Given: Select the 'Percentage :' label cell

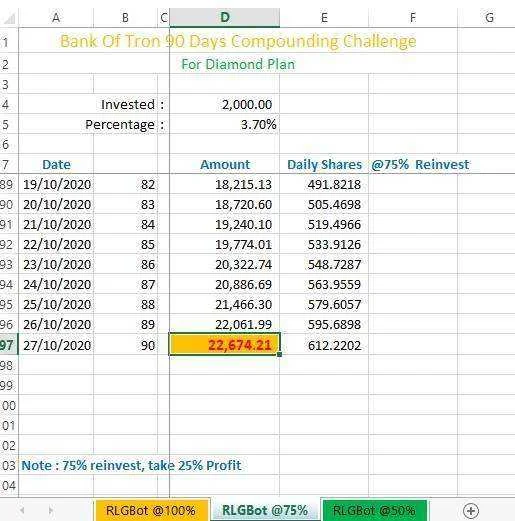Looking at the screenshot, I should (x=125, y=125).
